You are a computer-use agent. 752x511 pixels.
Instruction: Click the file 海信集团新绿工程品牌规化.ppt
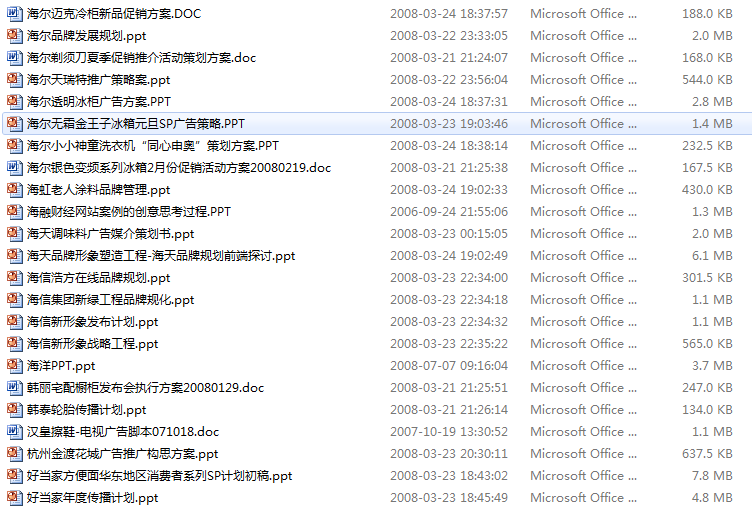(x=110, y=300)
